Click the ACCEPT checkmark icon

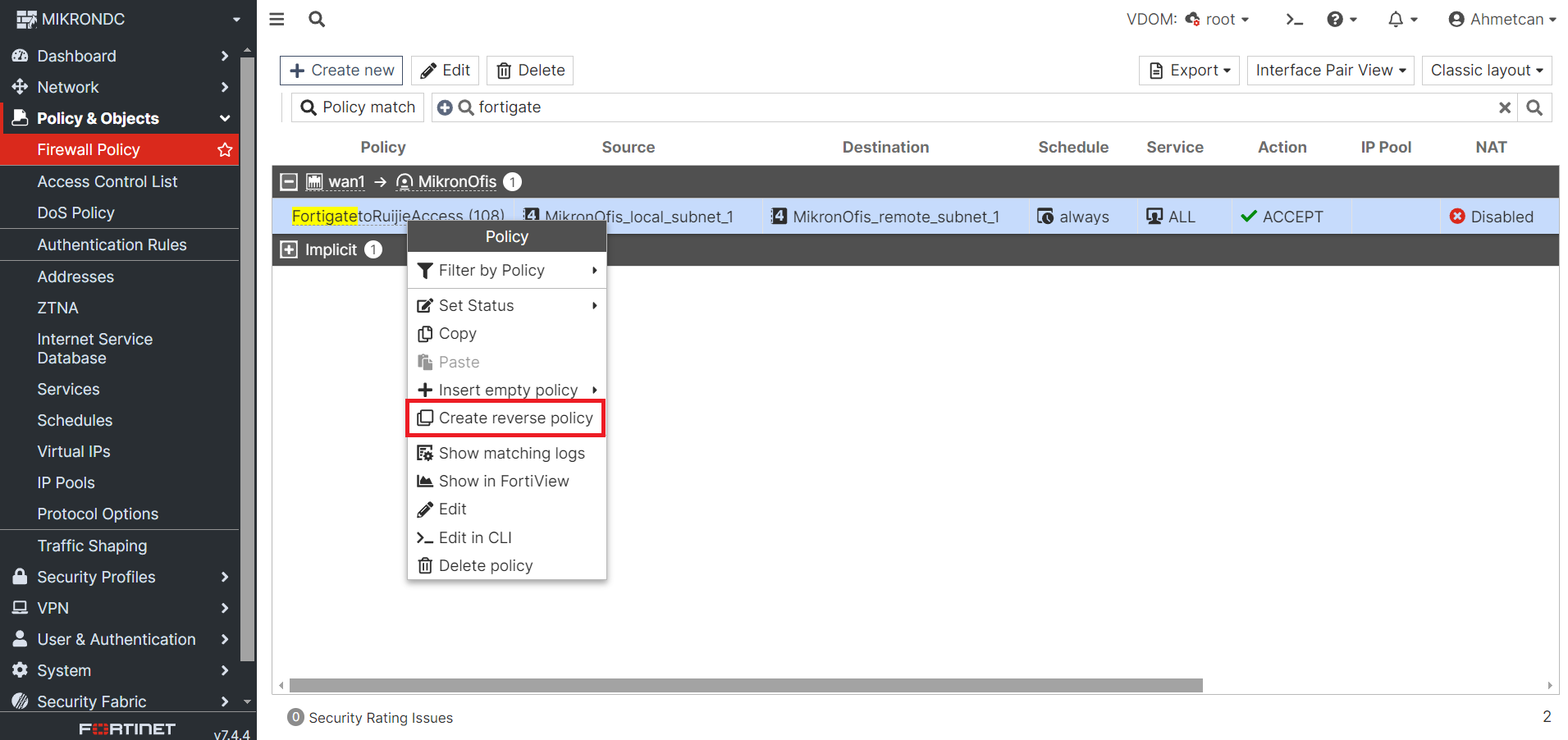1249,216
